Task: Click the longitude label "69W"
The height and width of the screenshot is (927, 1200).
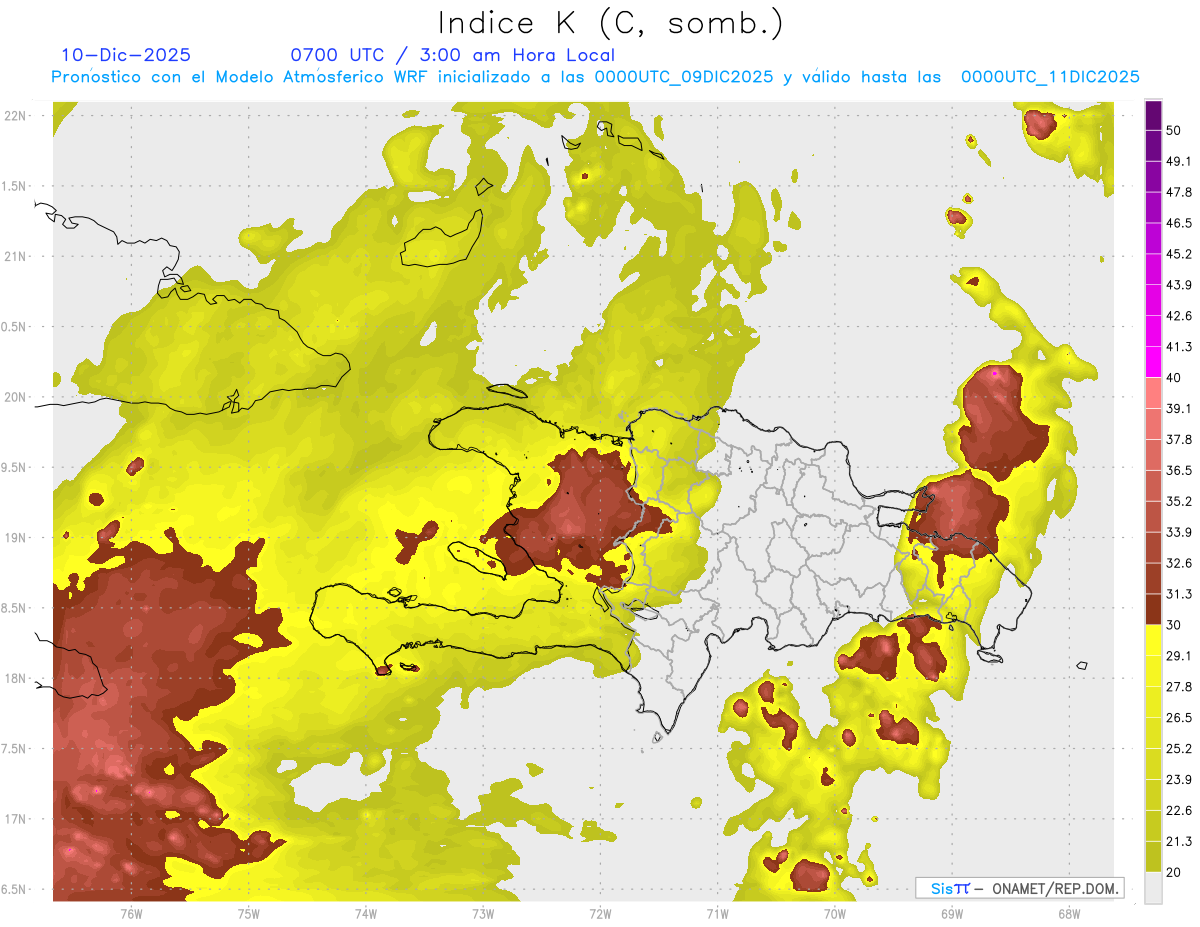Action: [x=952, y=913]
